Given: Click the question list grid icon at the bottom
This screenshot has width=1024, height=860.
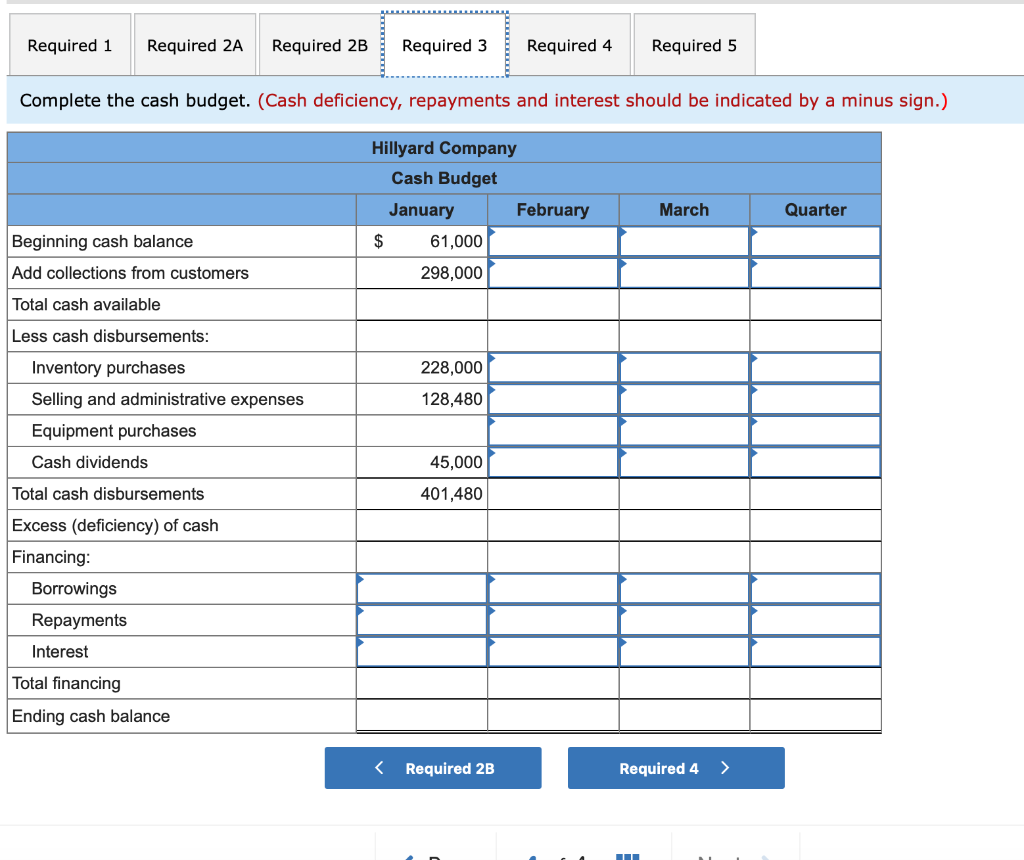Looking at the screenshot, I should [x=625, y=855].
